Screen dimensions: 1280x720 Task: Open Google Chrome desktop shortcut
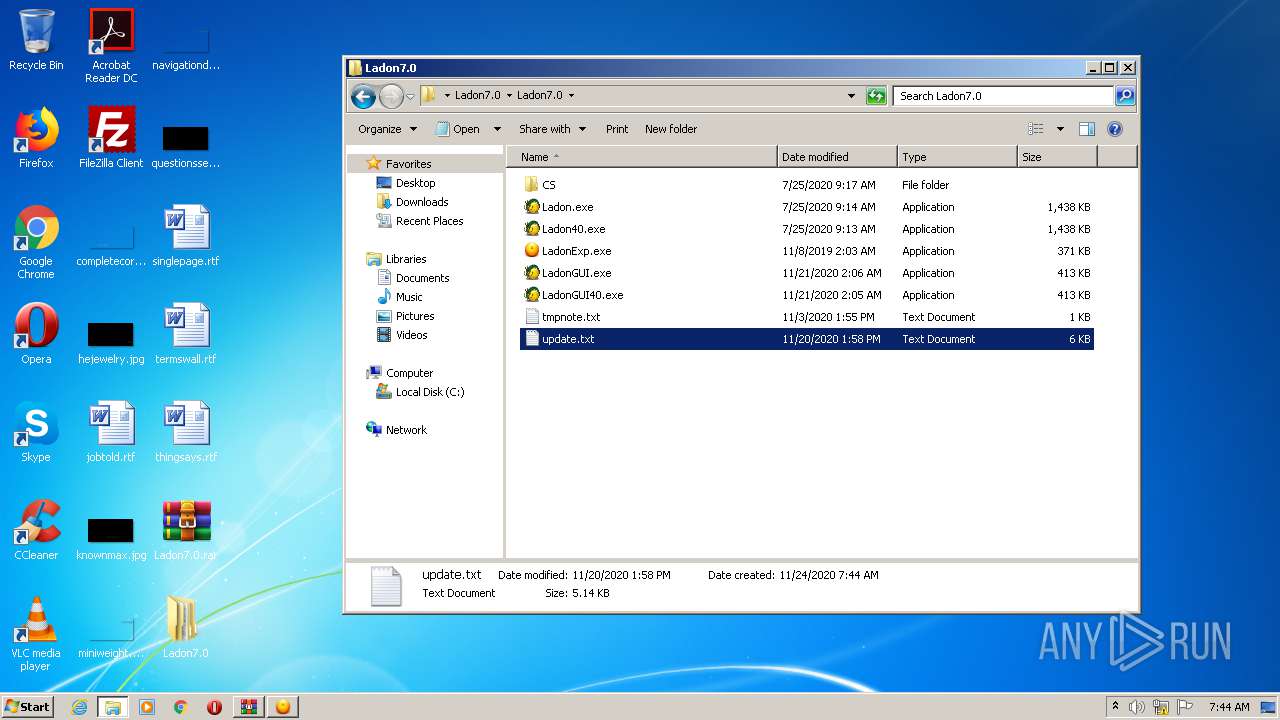point(36,242)
